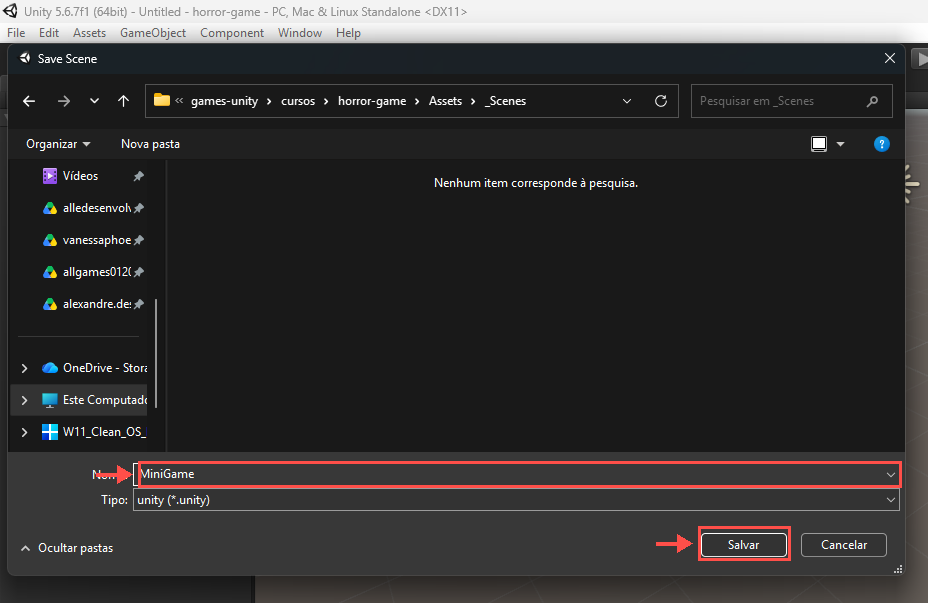Expand the Este Computador tree node
928x603 pixels.
click(24, 400)
